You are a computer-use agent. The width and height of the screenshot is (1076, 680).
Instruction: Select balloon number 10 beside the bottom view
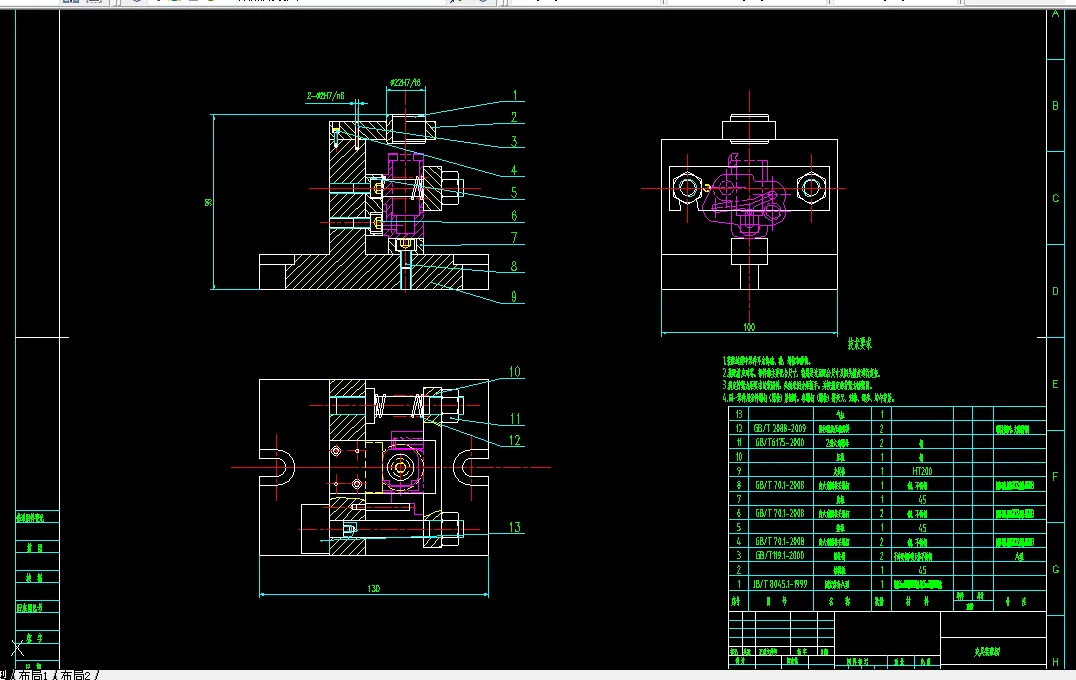tap(515, 372)
